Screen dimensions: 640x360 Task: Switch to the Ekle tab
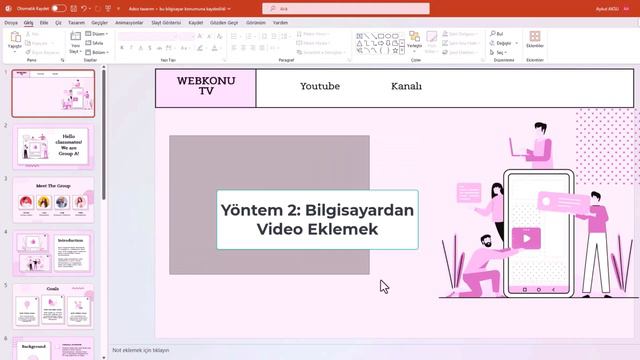tap(44, 23)
